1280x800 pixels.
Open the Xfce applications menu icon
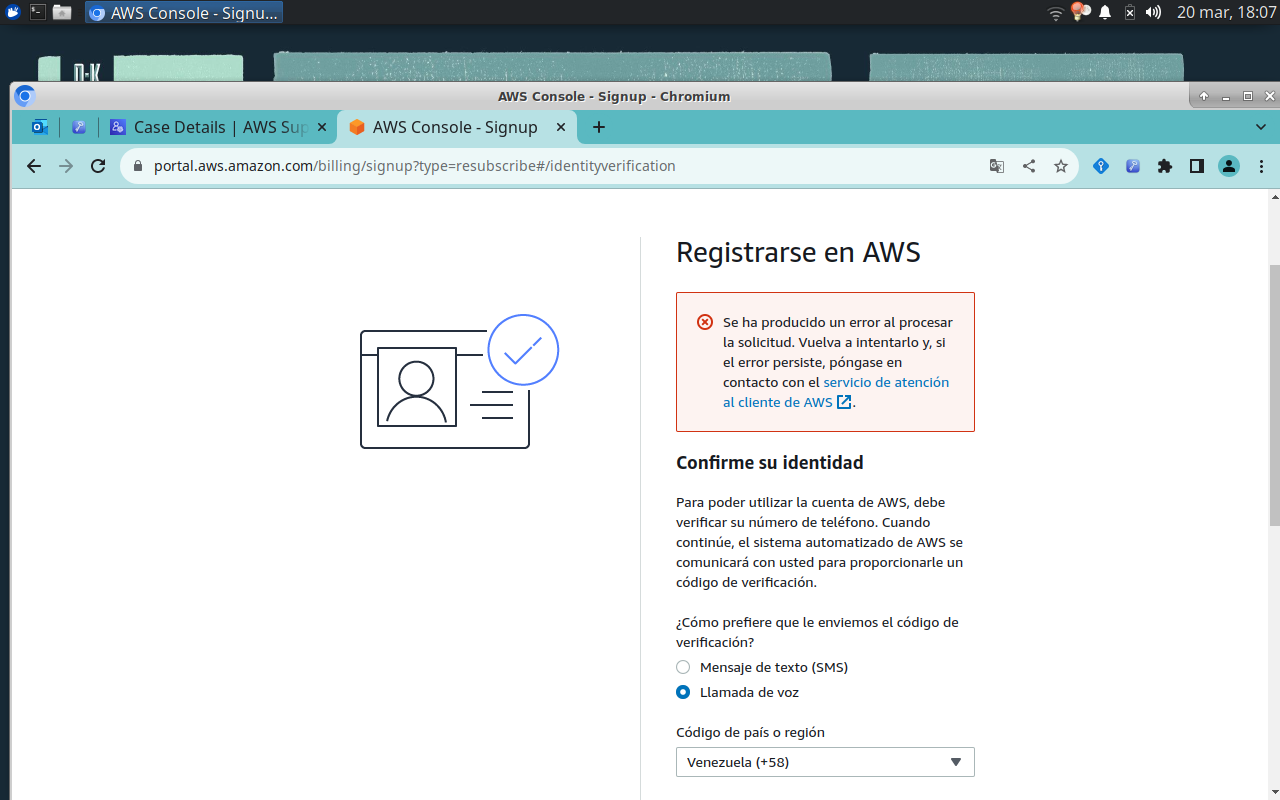13,12
